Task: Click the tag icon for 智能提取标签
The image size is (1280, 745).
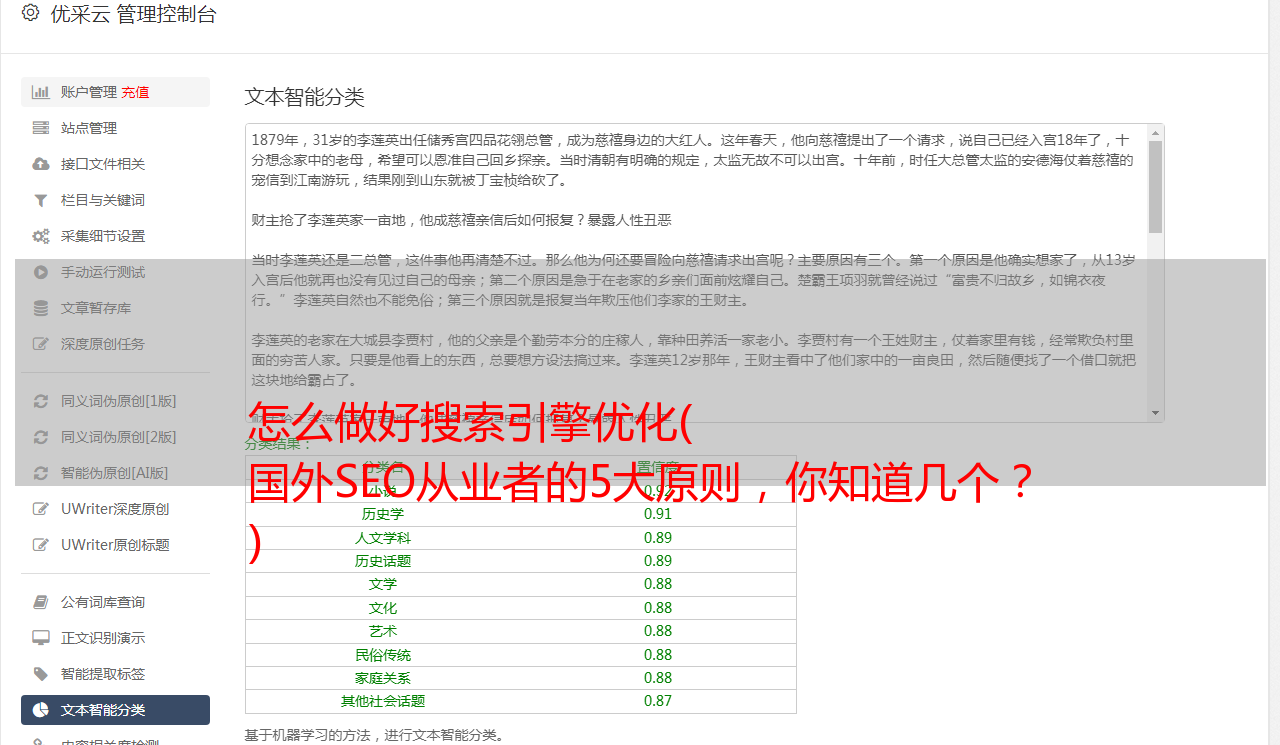Action: (41, 674)
